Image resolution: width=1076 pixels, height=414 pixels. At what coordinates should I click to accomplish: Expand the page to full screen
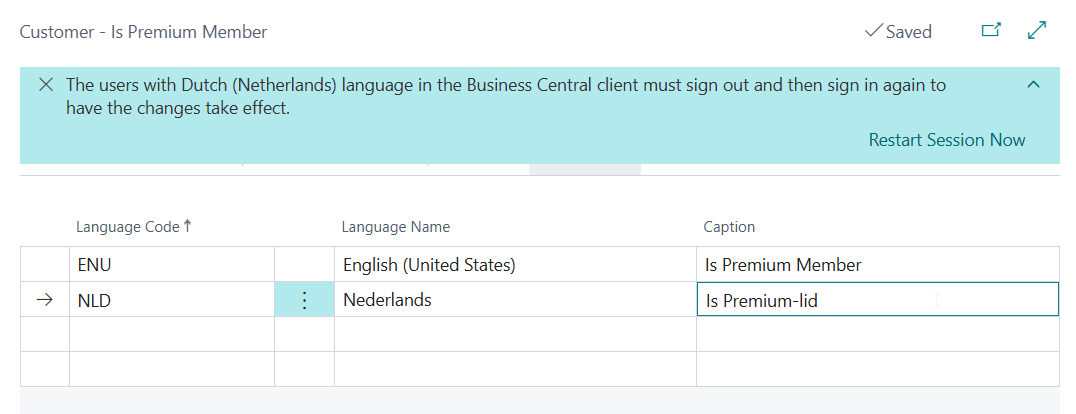(x=1037, y=31)
